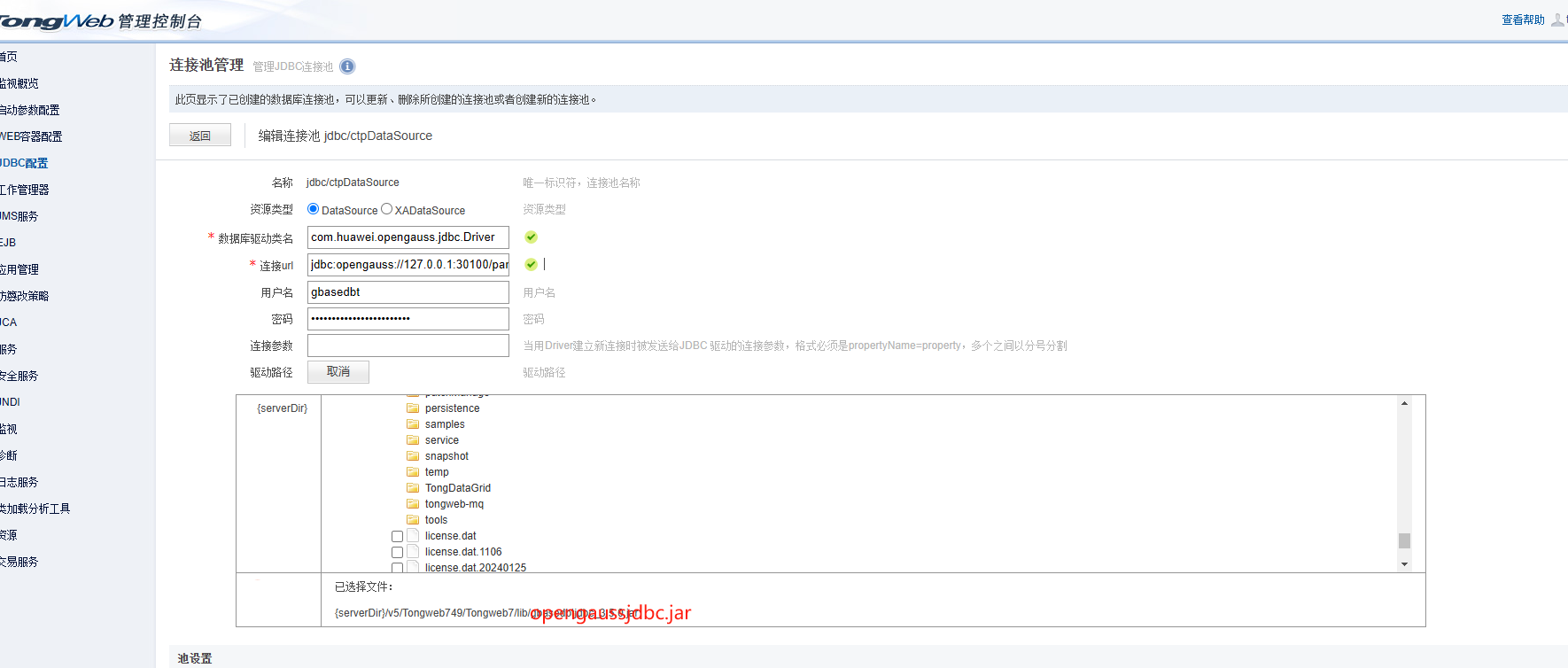Open 监视概览 in the sidebar
1568x668 pixels.
[19, 83]
